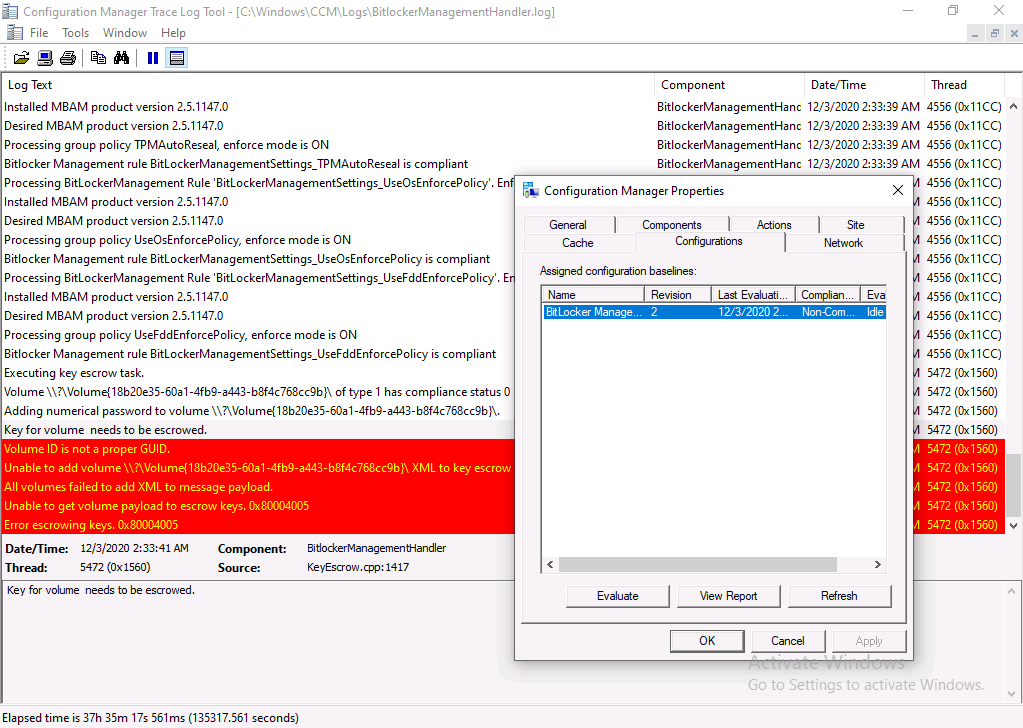This screenshot has height=728, width=1023.
Task: Click the Open on server toolbar icon
Action: click(45, 58)
